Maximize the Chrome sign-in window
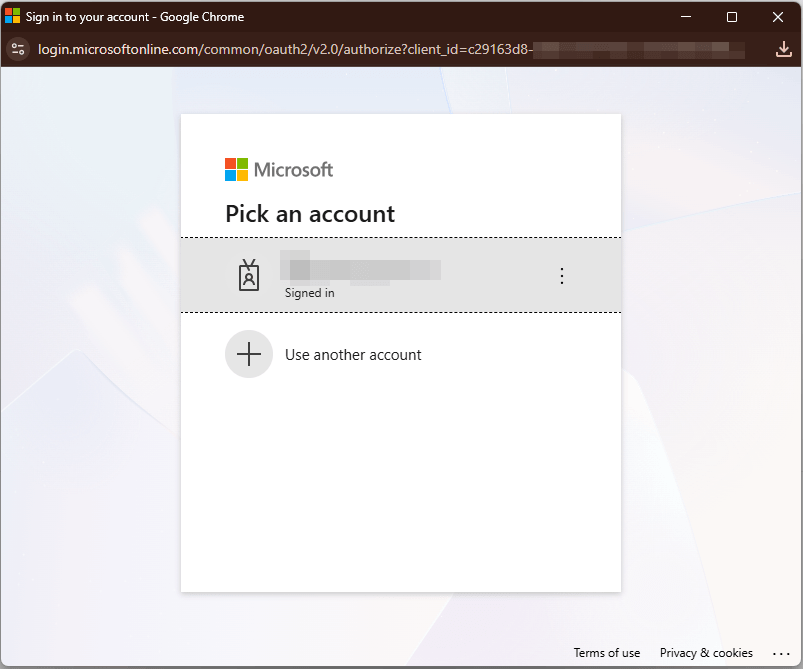This screenshot has height=669, width=803. coord(732,17)
